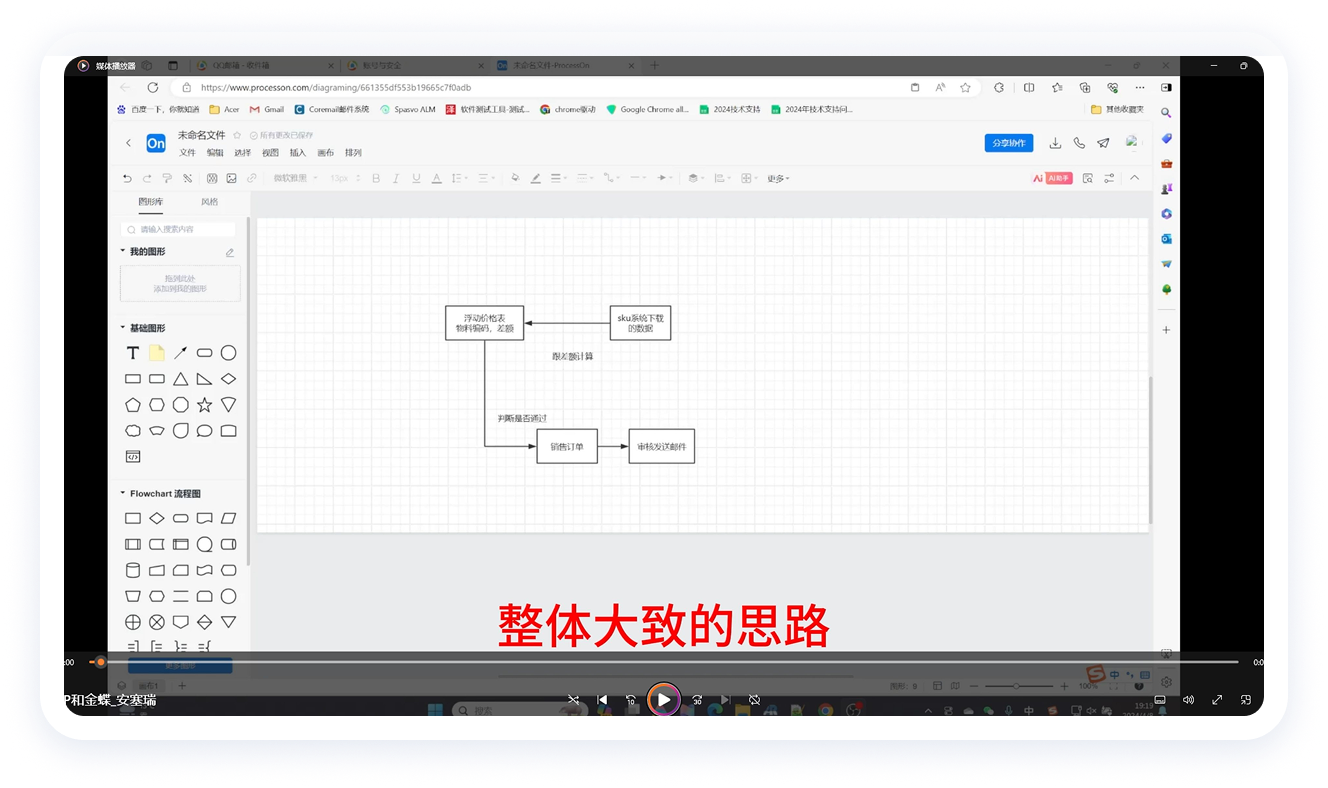Toggle italic text formatting
Screen dimensions: 1328x788
coord(396,178)
